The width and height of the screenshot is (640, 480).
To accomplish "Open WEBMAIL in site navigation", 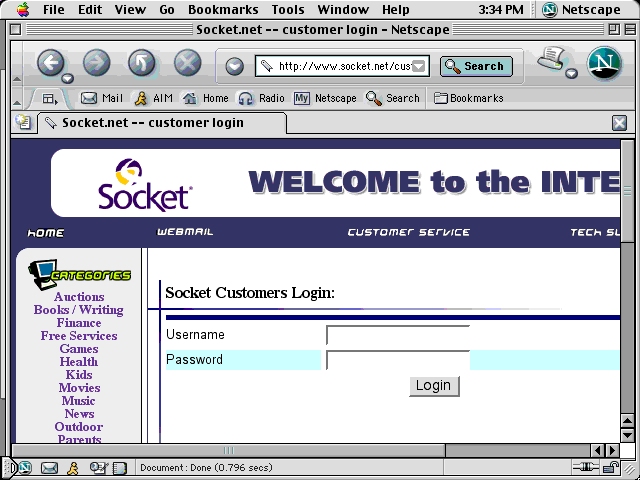I will tap(185, 232).
